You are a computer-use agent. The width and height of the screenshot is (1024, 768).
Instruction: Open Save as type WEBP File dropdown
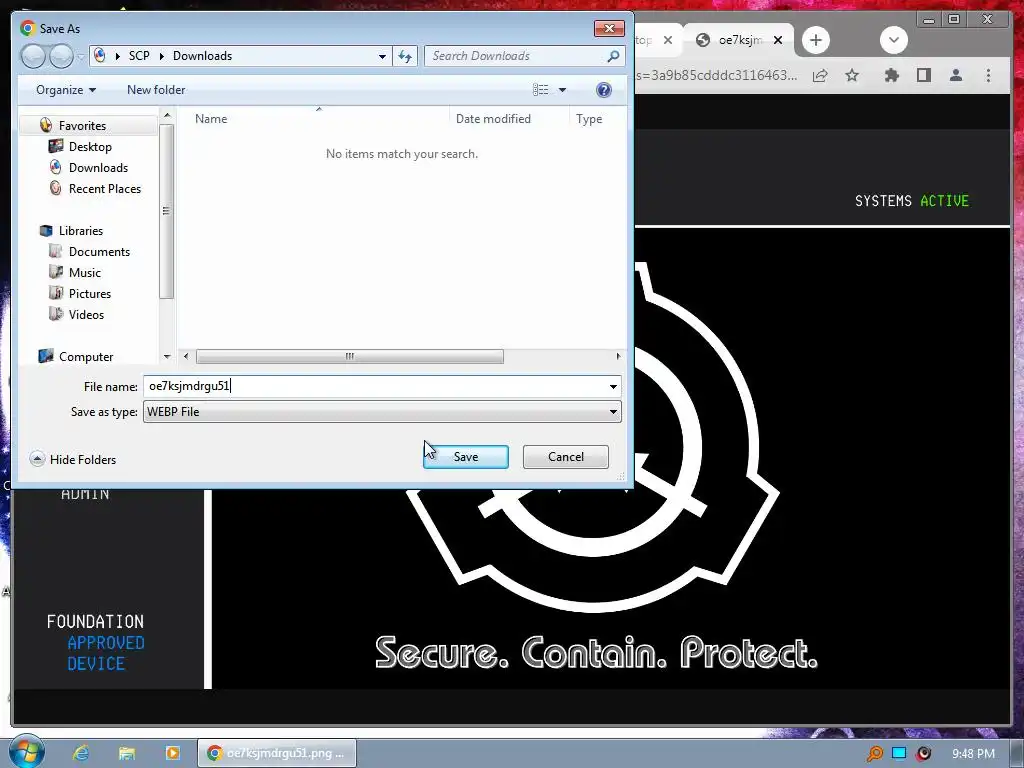pyautogui.click(x=382, y=412)
